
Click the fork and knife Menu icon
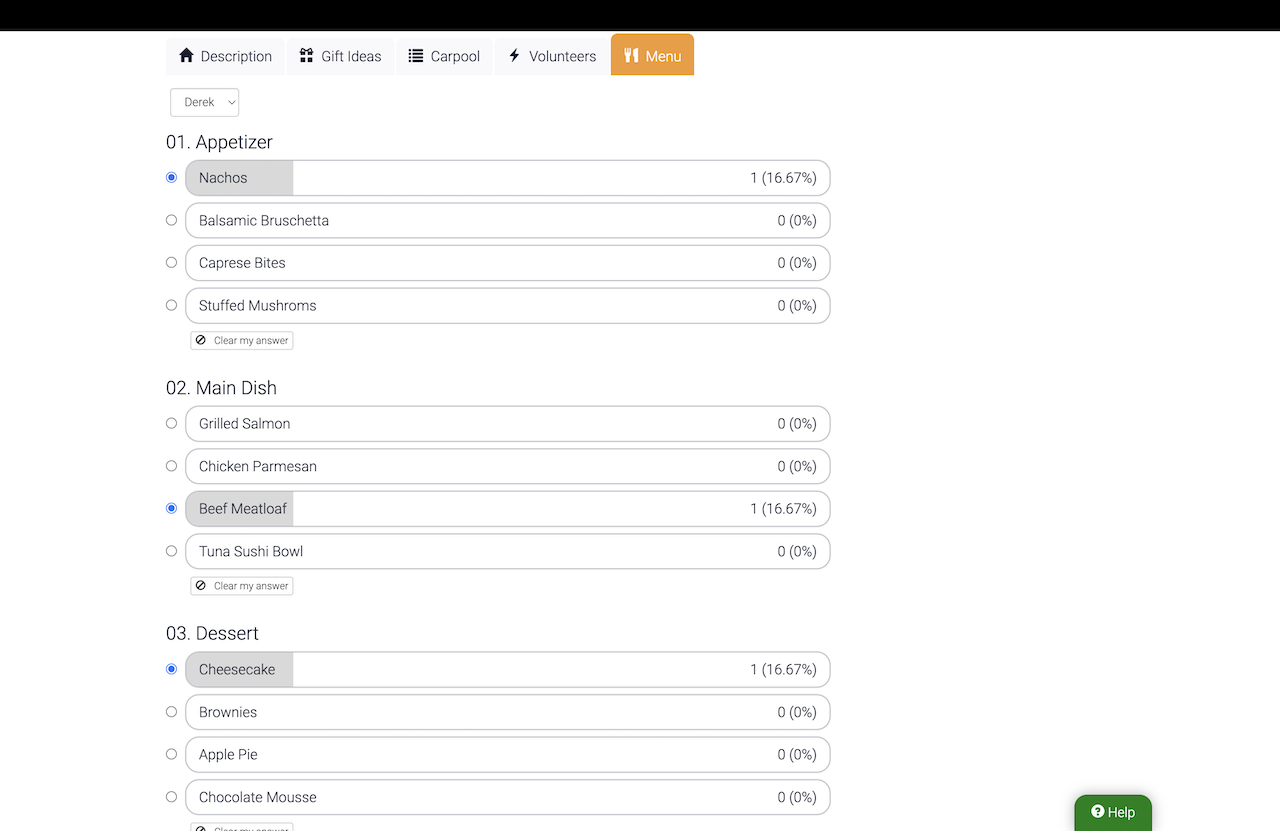631,56
